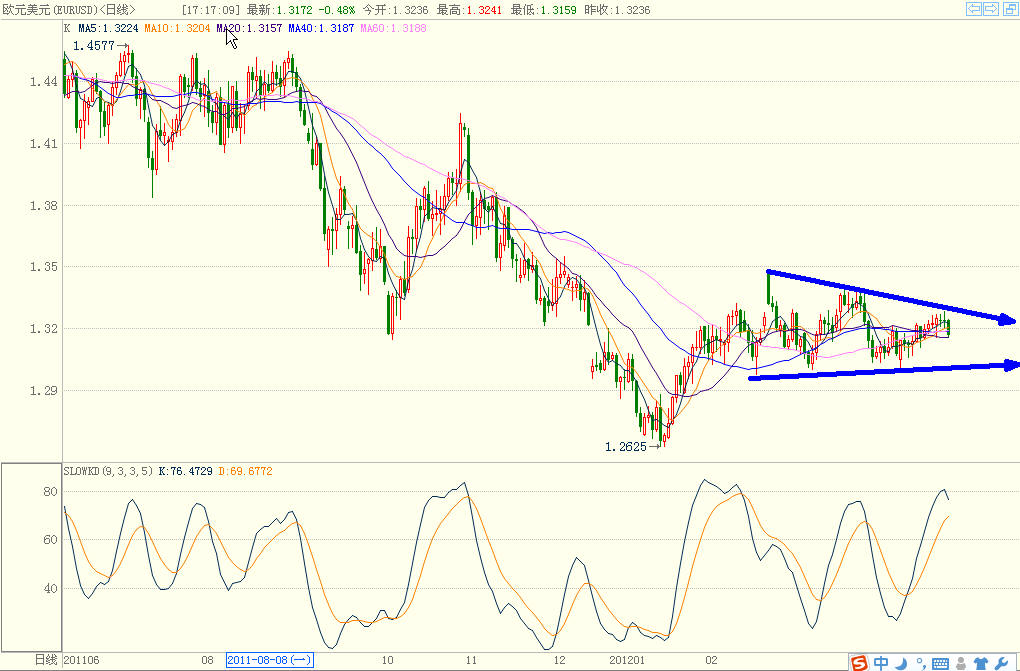Click the 昨收:1.3236 previous close text
The height and width of the screenshot is (671, 1020).
coord(617,10)
